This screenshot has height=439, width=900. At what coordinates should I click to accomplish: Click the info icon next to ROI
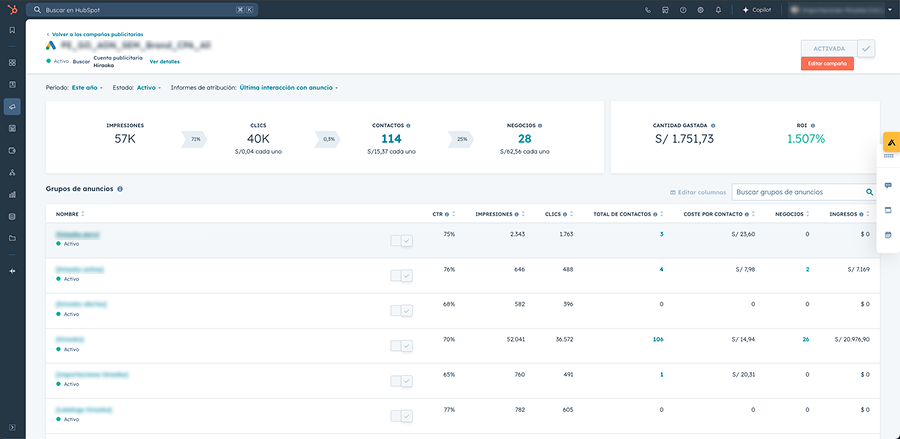click(x=813, y=125)
